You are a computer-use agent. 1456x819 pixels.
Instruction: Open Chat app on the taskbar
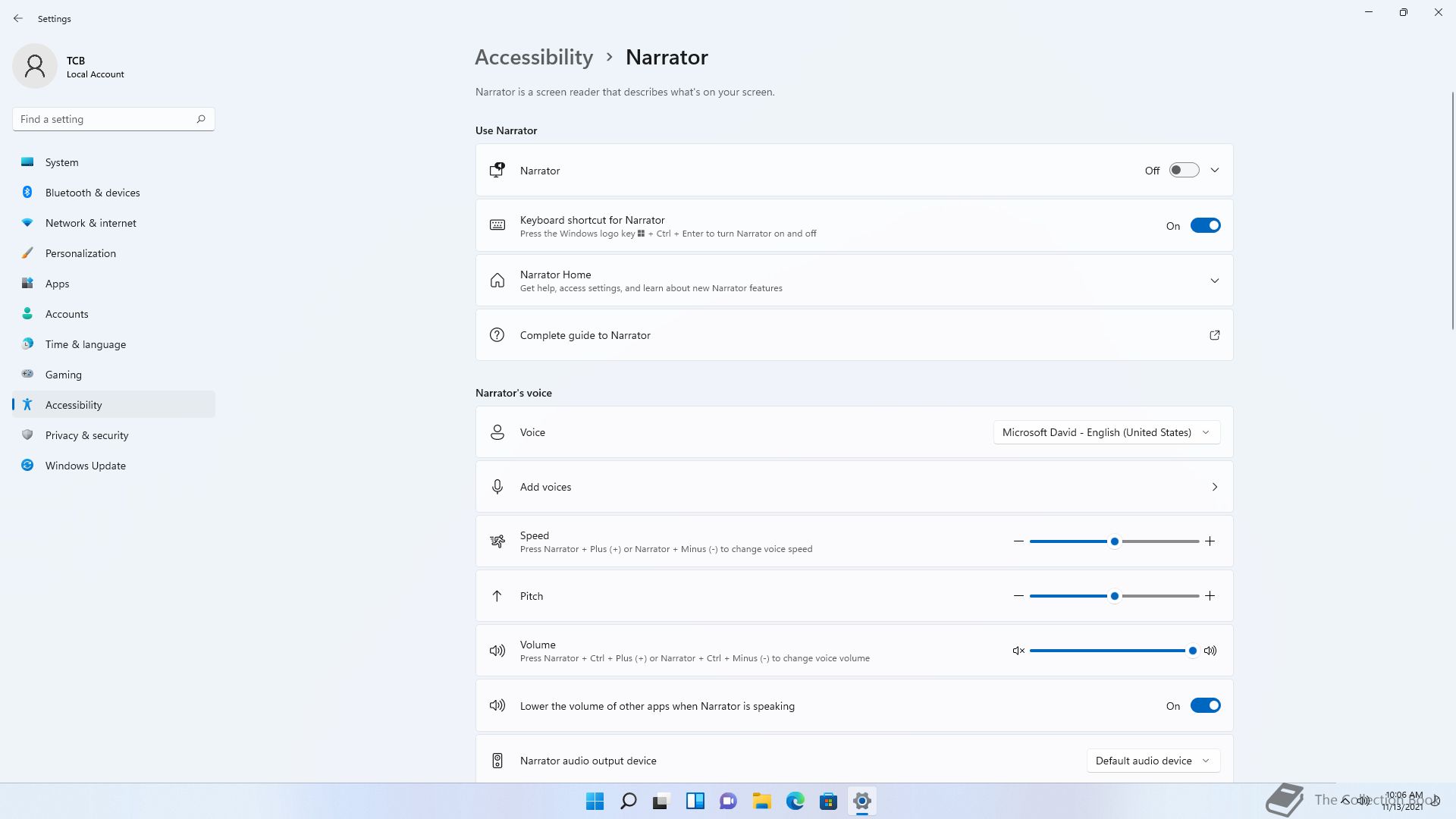[728, 801]
